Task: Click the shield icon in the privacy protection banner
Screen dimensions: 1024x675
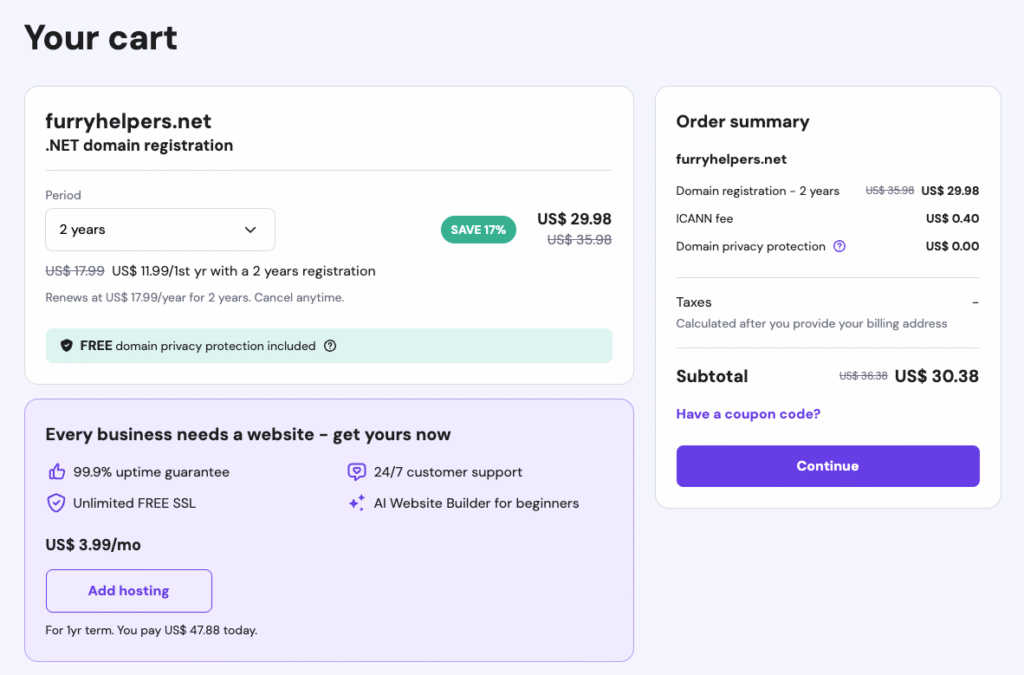Action: 67,345
